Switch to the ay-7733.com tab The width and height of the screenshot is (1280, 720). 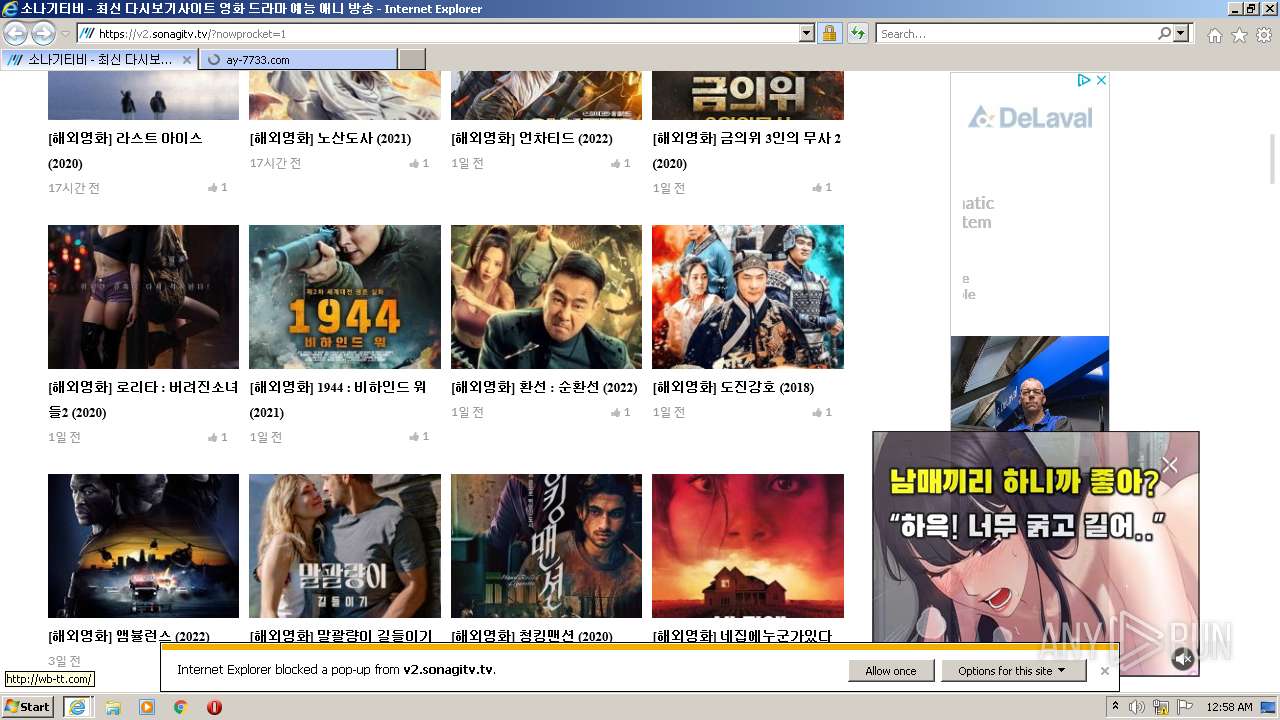298,59
